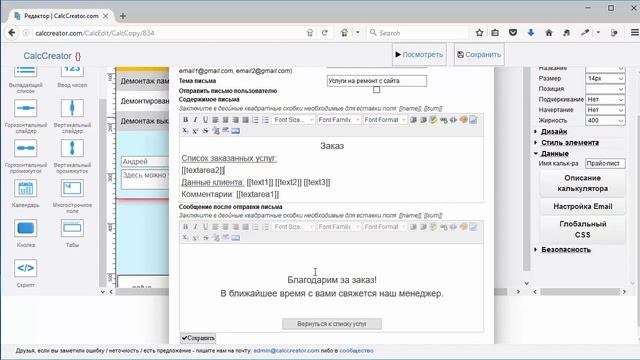Open Описание калькулятора
Screen dimensions: 640x360
click(x=582, y=183)
